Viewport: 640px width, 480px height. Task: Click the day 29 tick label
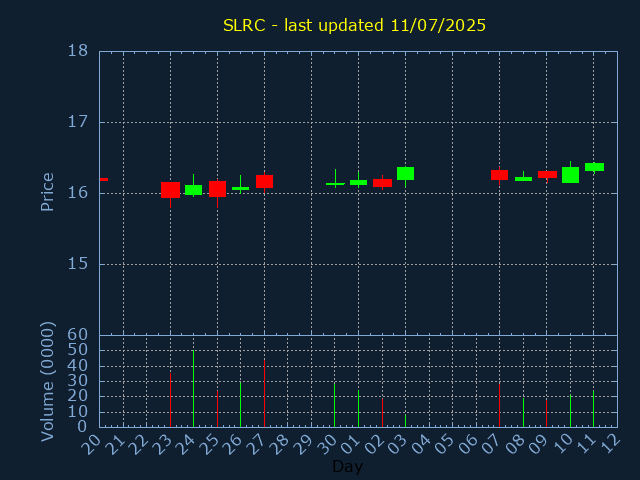pos(303,444)
